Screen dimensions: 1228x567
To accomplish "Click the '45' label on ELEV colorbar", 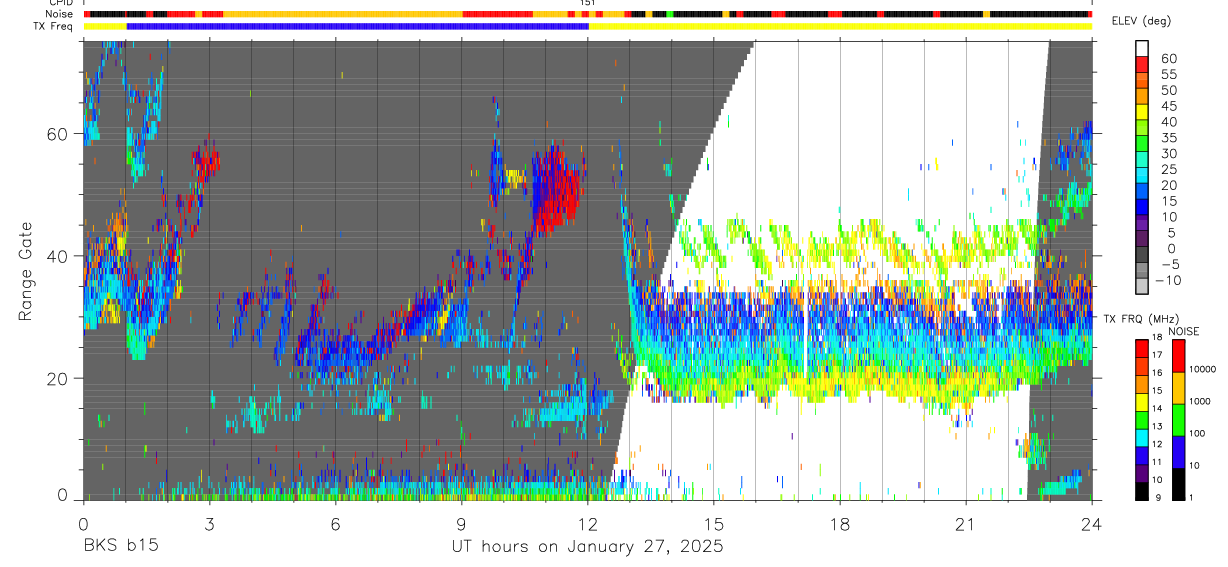I will [1168, 106].
